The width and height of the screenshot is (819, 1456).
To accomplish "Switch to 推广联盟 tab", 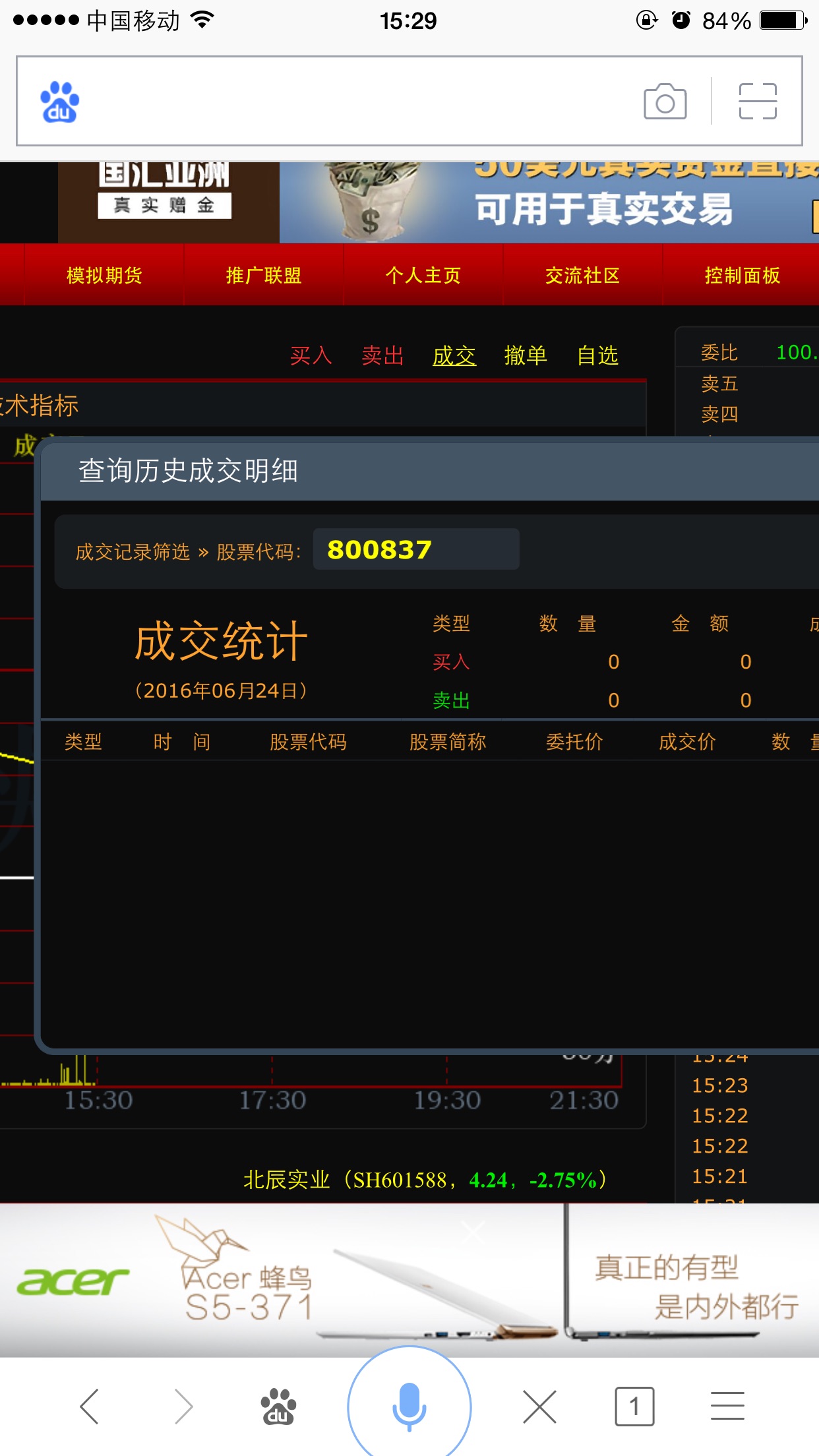I will [264, 275].
